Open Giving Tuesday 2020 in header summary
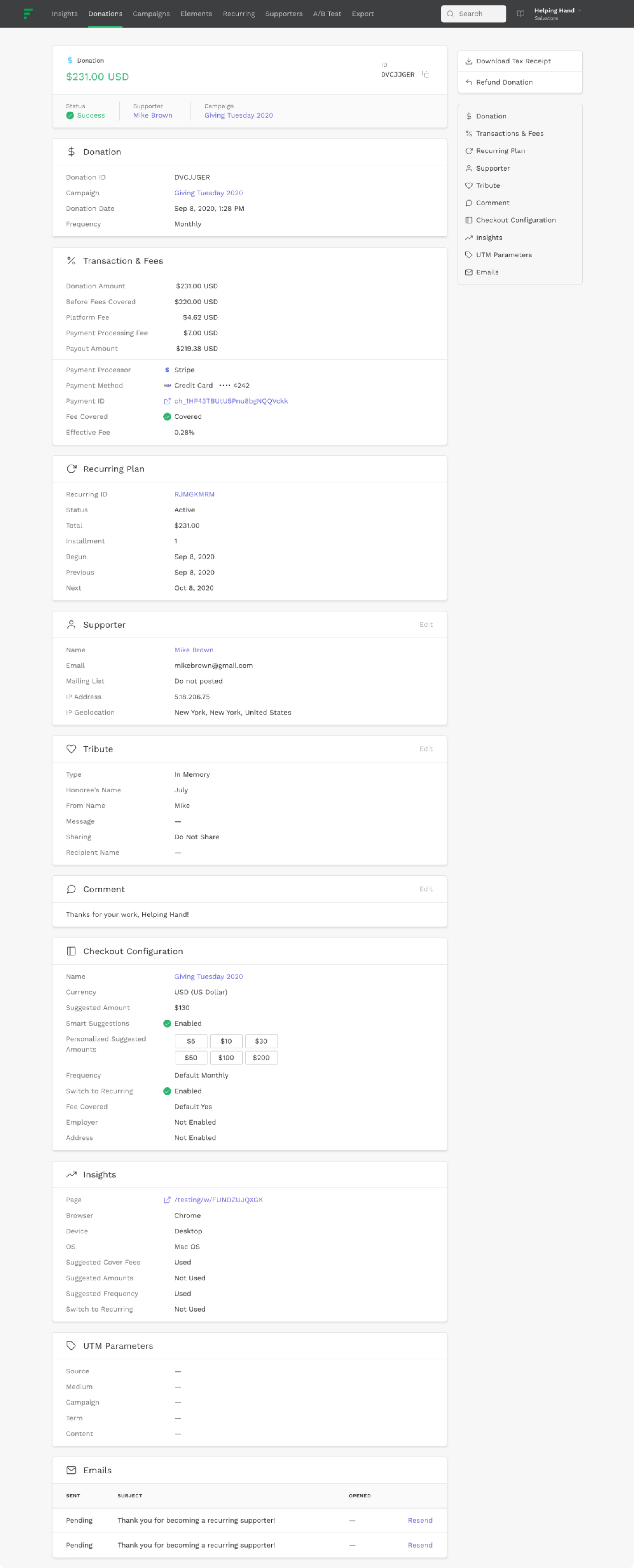 (239, 115)
